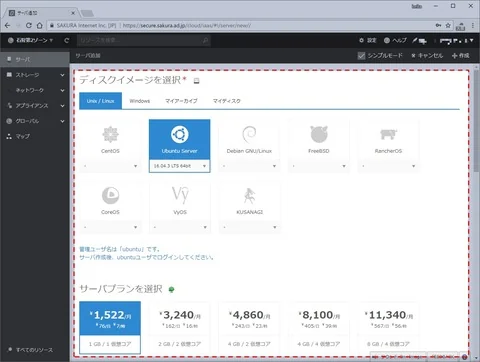Click the site security lock icon
Viewport: 480px width, 362px height.
pyautogui.click(x=52, y=25)
